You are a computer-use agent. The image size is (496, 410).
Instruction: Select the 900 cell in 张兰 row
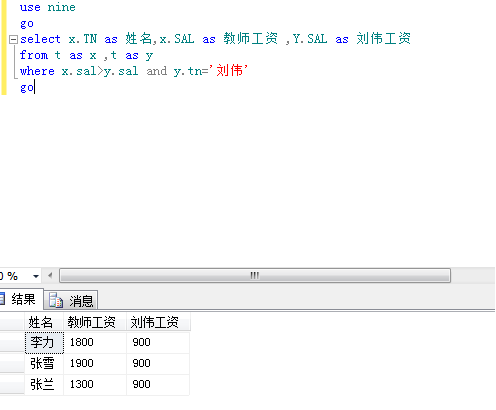pyautogui.click(x=158, y=385)
